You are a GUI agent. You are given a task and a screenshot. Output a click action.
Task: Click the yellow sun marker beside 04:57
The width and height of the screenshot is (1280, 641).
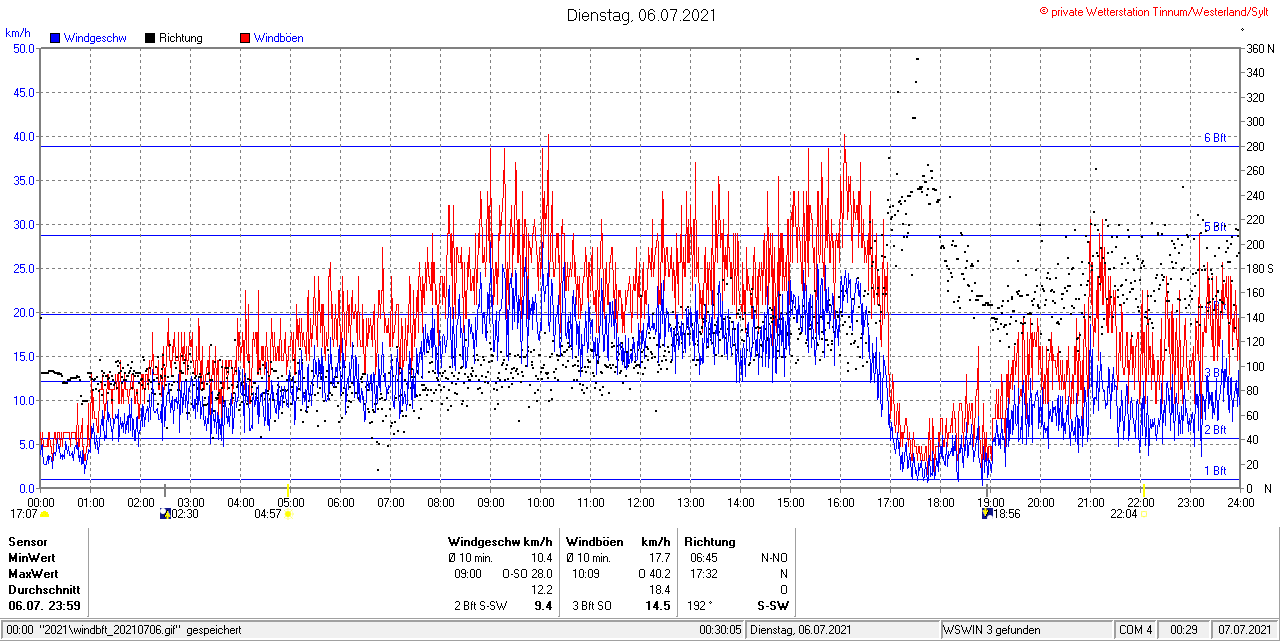(x=289, y=514)
